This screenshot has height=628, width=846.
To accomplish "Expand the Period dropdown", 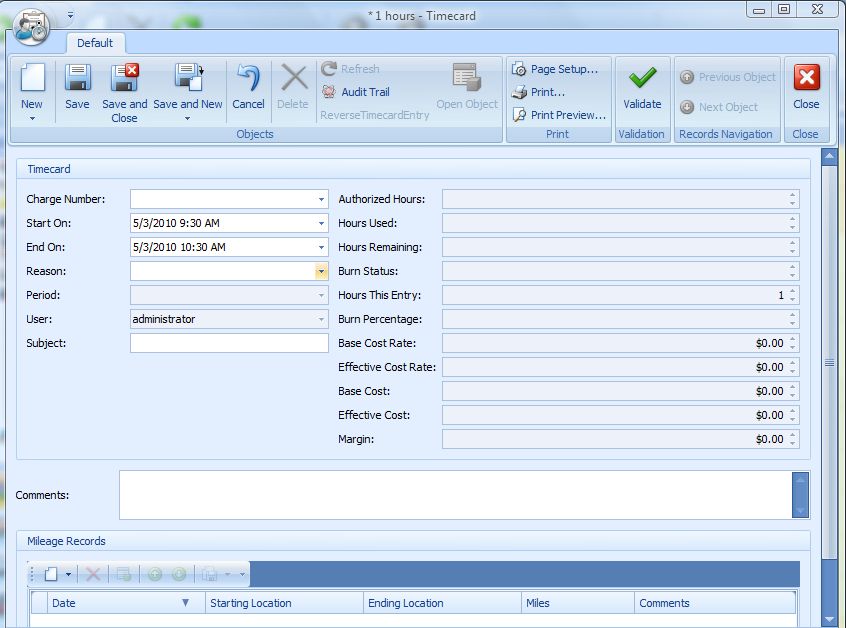I will tap(321, 295).
